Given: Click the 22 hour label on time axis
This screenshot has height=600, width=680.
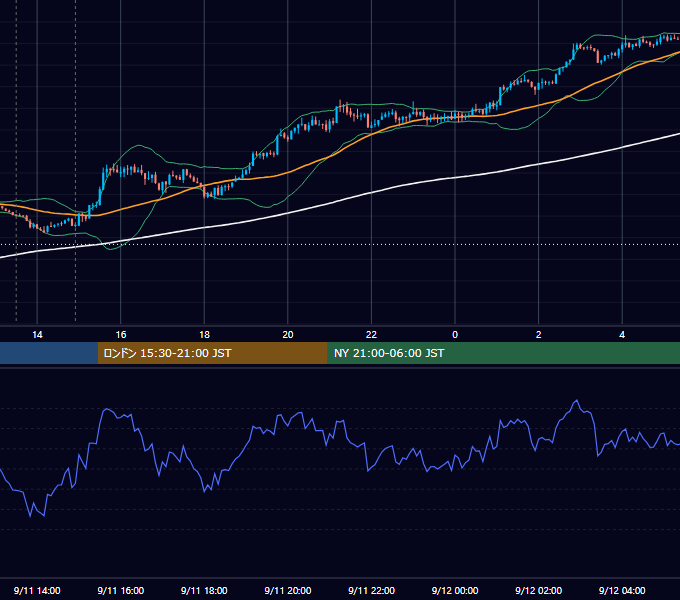Looking at the screenshot, I should 371,335.
